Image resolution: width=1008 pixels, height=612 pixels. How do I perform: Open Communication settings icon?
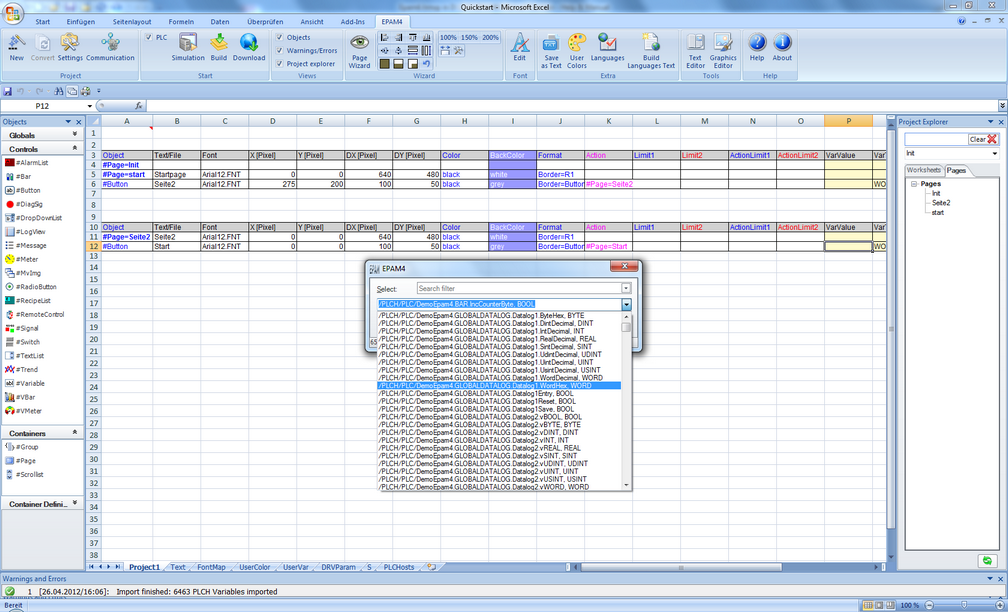pyautogui.click(x=111, y=47)
